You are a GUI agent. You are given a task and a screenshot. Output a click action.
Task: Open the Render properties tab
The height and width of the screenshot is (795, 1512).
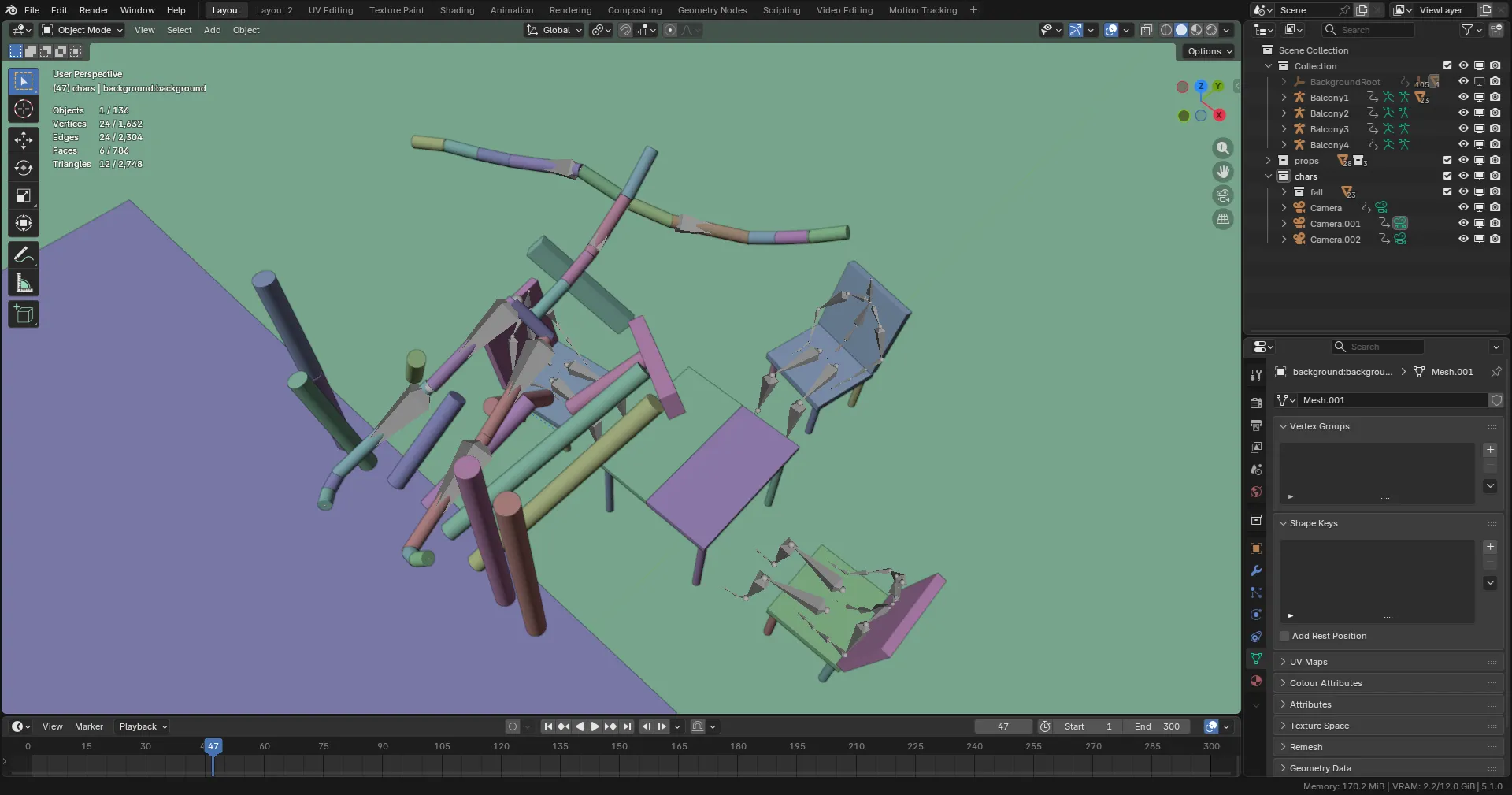(x=1256, y=403)
